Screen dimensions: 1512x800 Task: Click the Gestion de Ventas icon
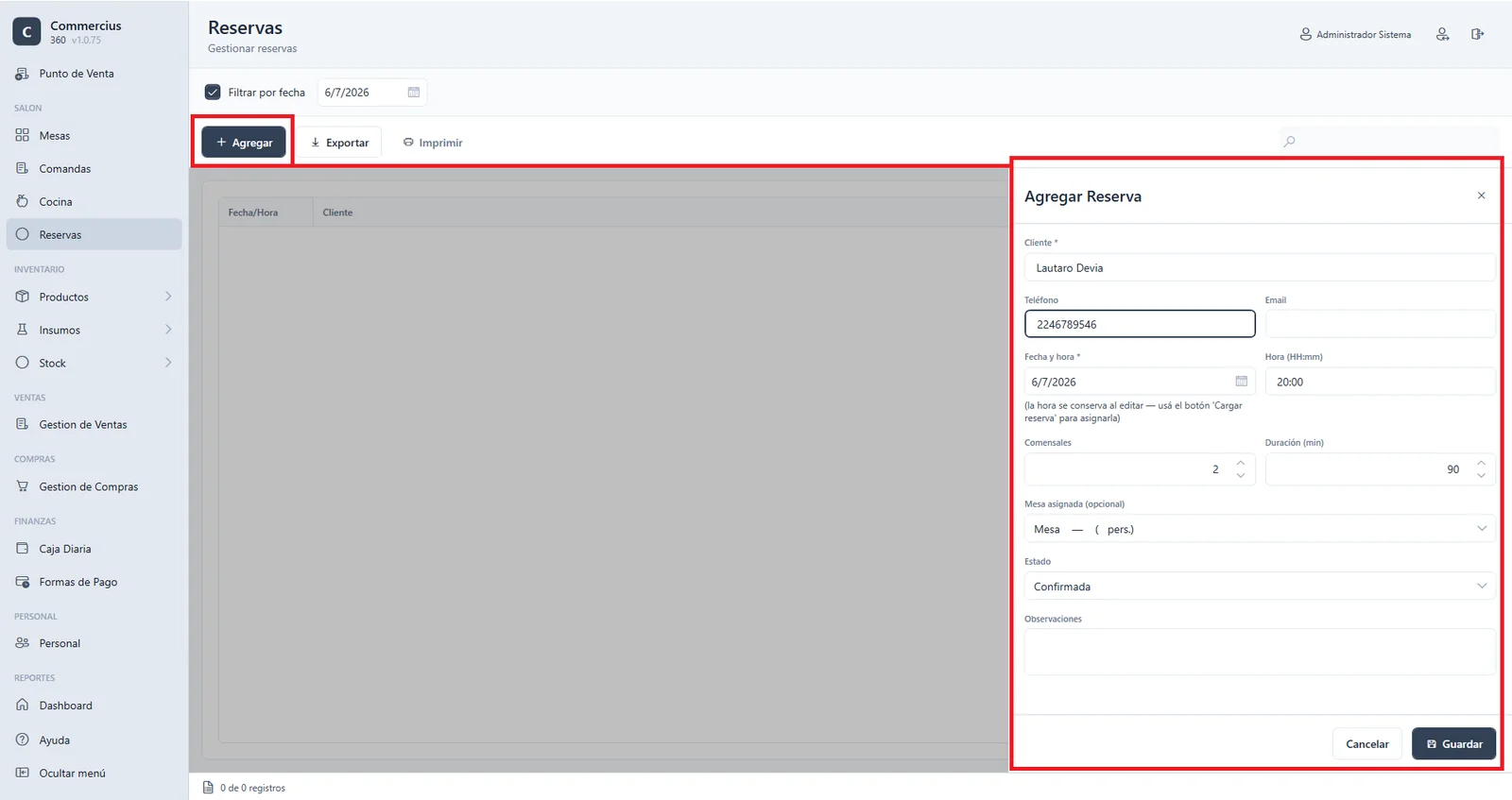[x=23, y=424]
